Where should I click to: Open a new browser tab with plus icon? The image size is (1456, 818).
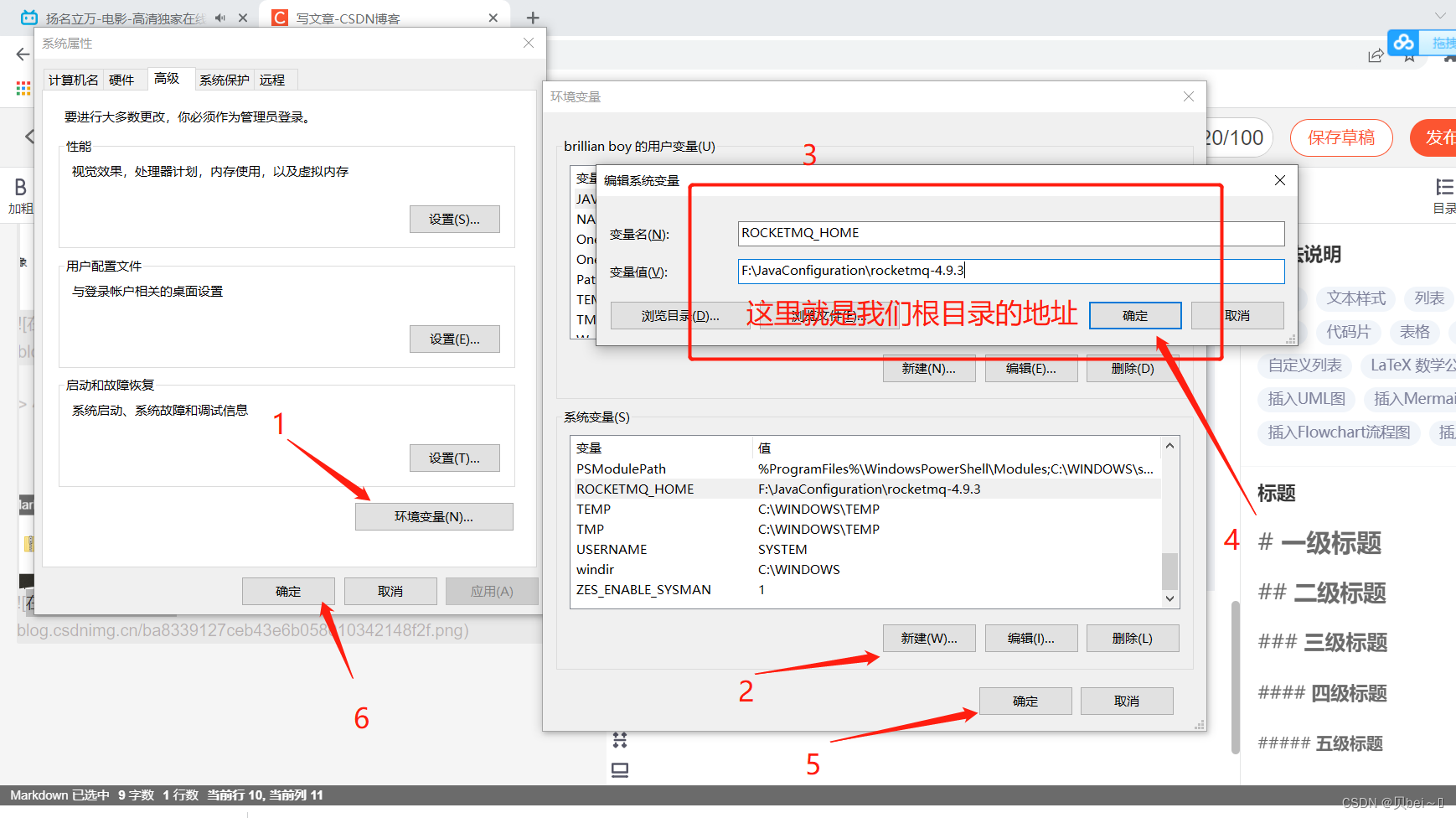[533, 18]
